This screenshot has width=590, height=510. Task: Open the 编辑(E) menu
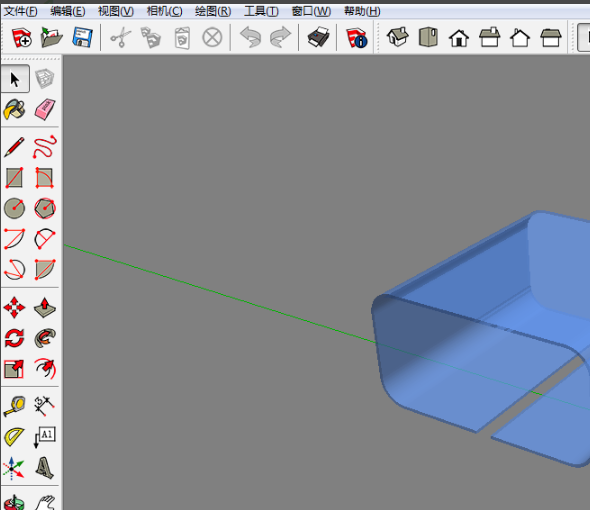tap(68, 11)
